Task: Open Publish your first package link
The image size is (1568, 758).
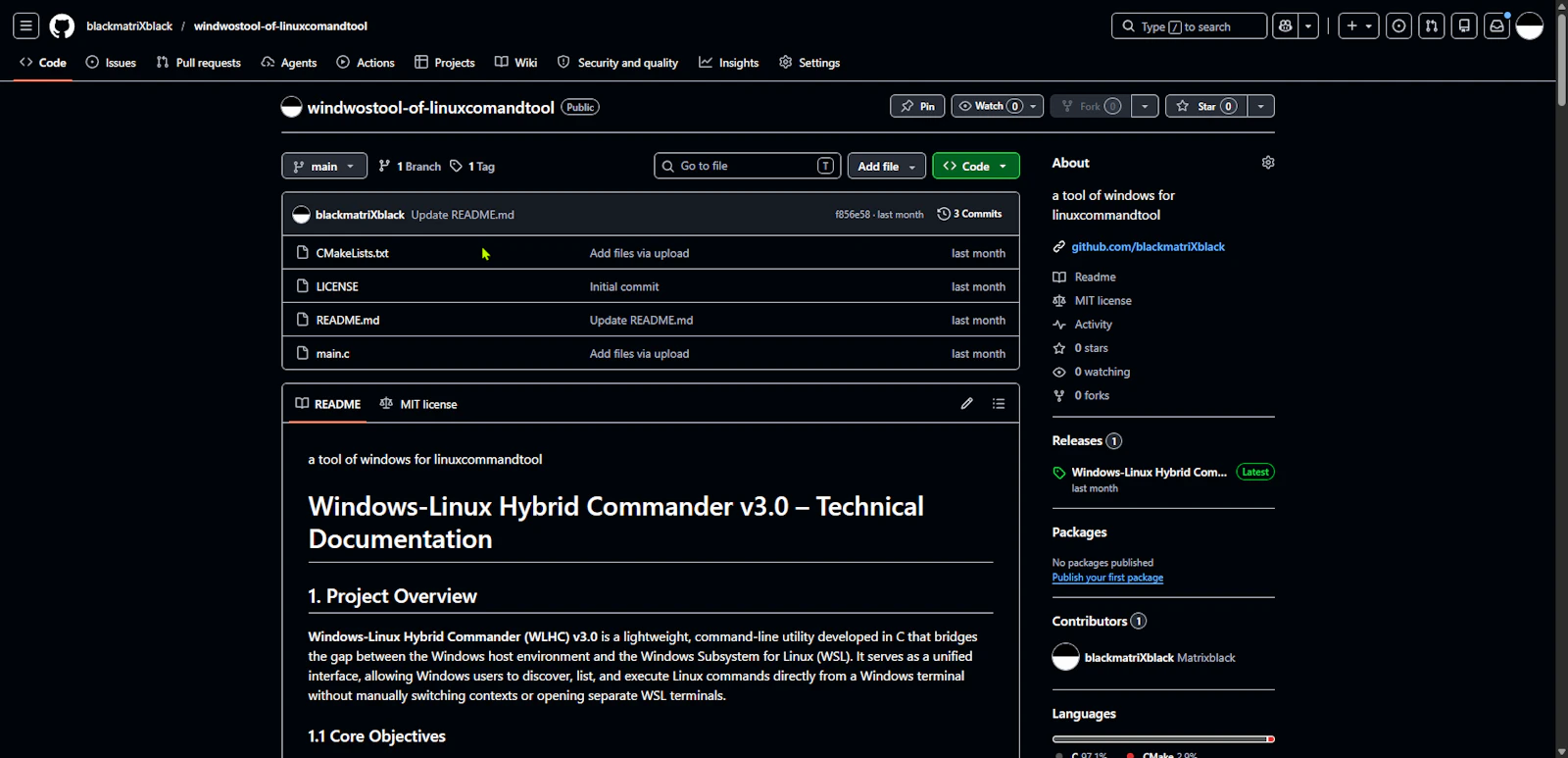Action: [x=1107, y=578]
